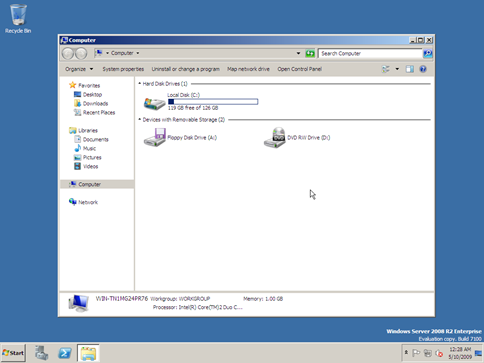484x363 pixels.
Task: Click the 'Memory: 1.00 GB' text
Action: 263,299
